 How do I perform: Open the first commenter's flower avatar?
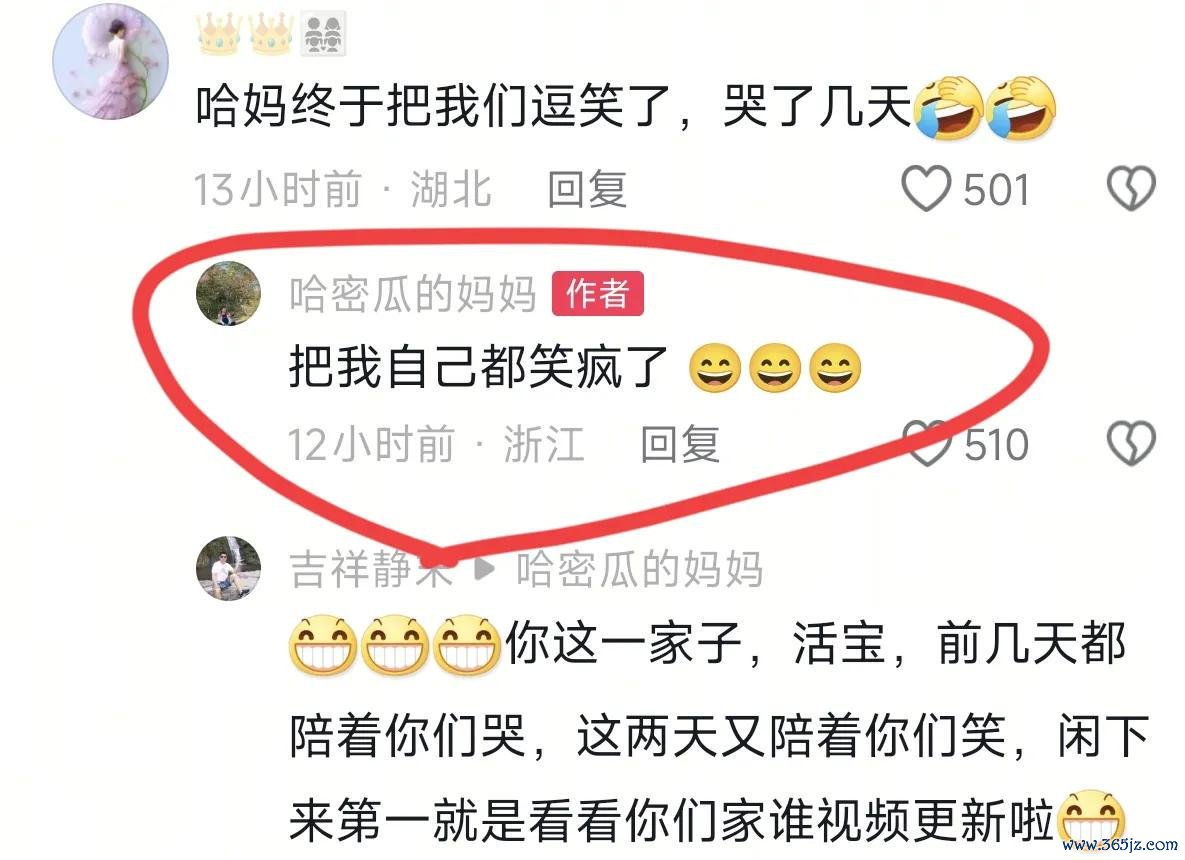click(x=110, y=62)
